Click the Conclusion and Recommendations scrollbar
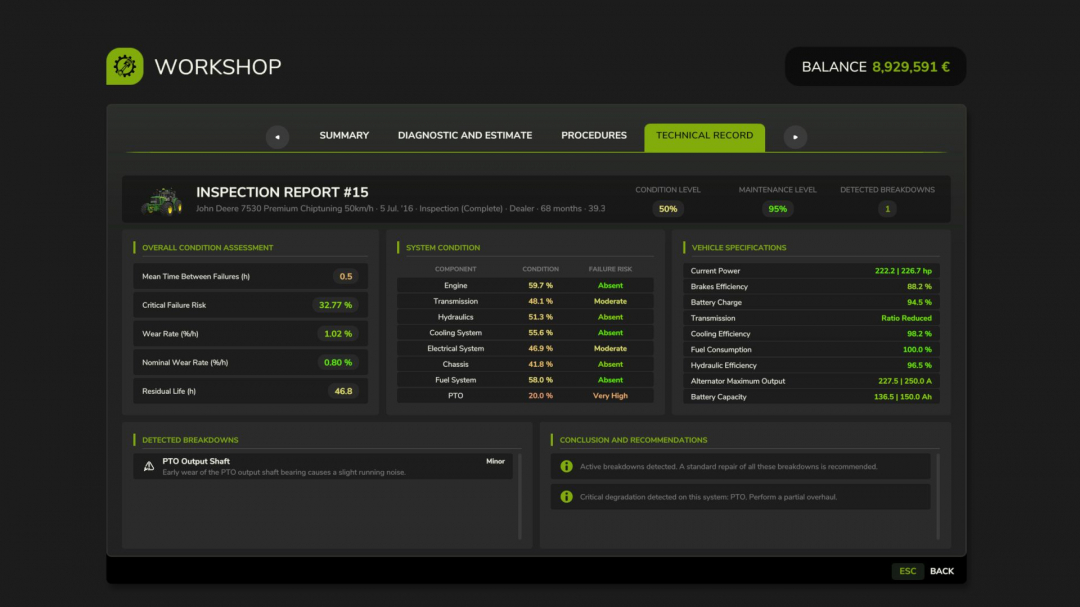 coord(937,496)
